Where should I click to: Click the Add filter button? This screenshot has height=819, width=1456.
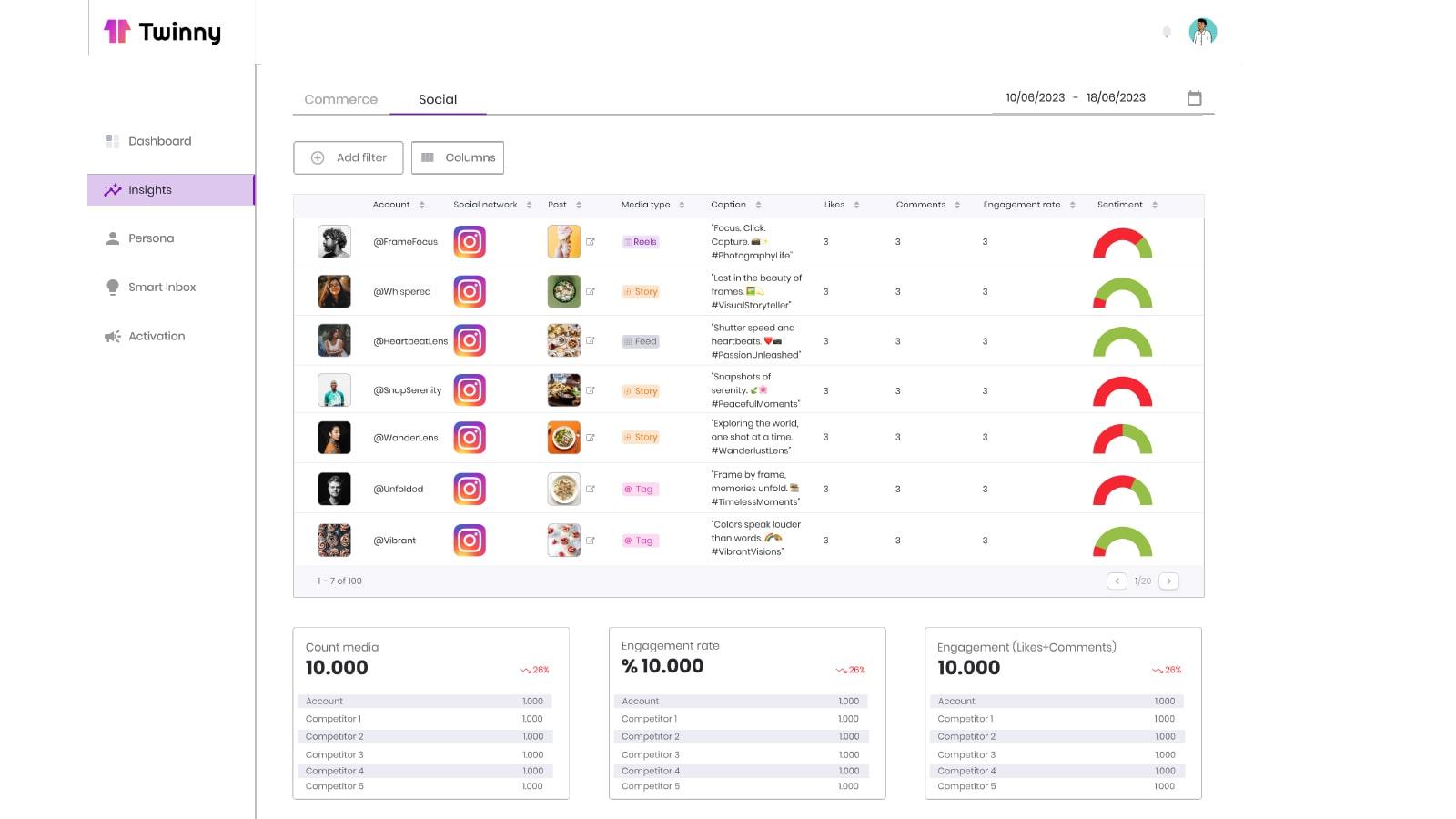(x=348, y=157)
